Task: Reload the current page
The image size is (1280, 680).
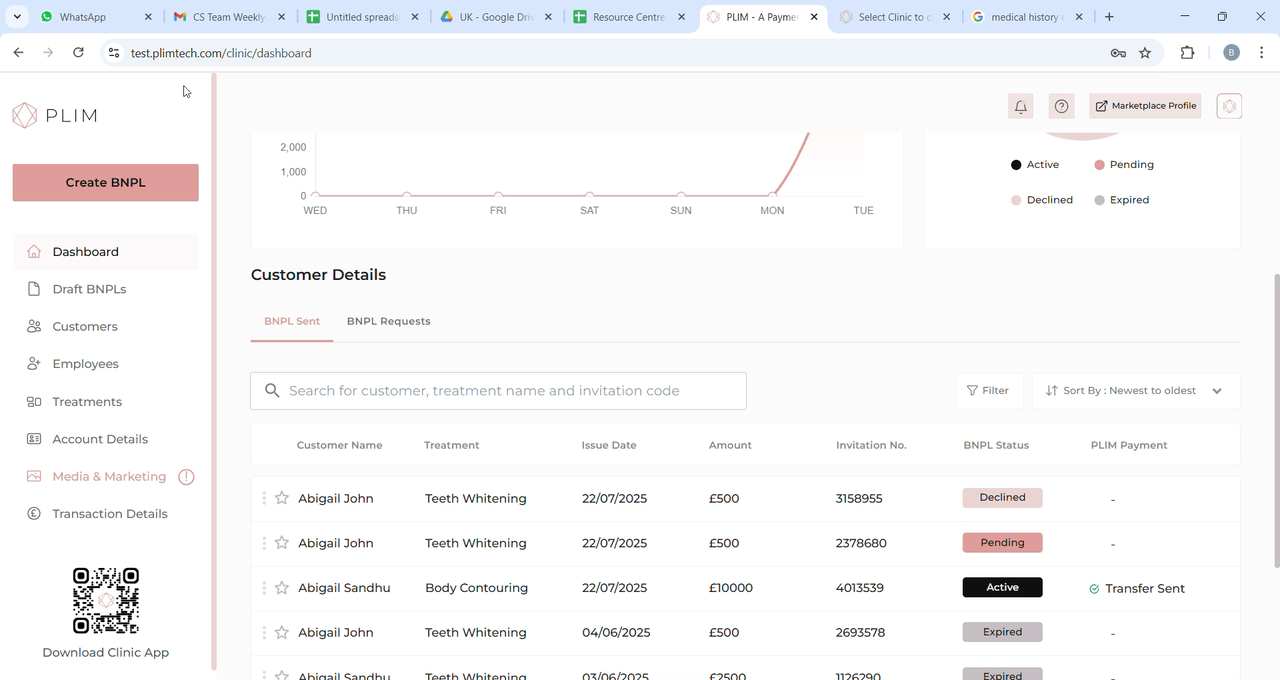Action: (78, 53)
